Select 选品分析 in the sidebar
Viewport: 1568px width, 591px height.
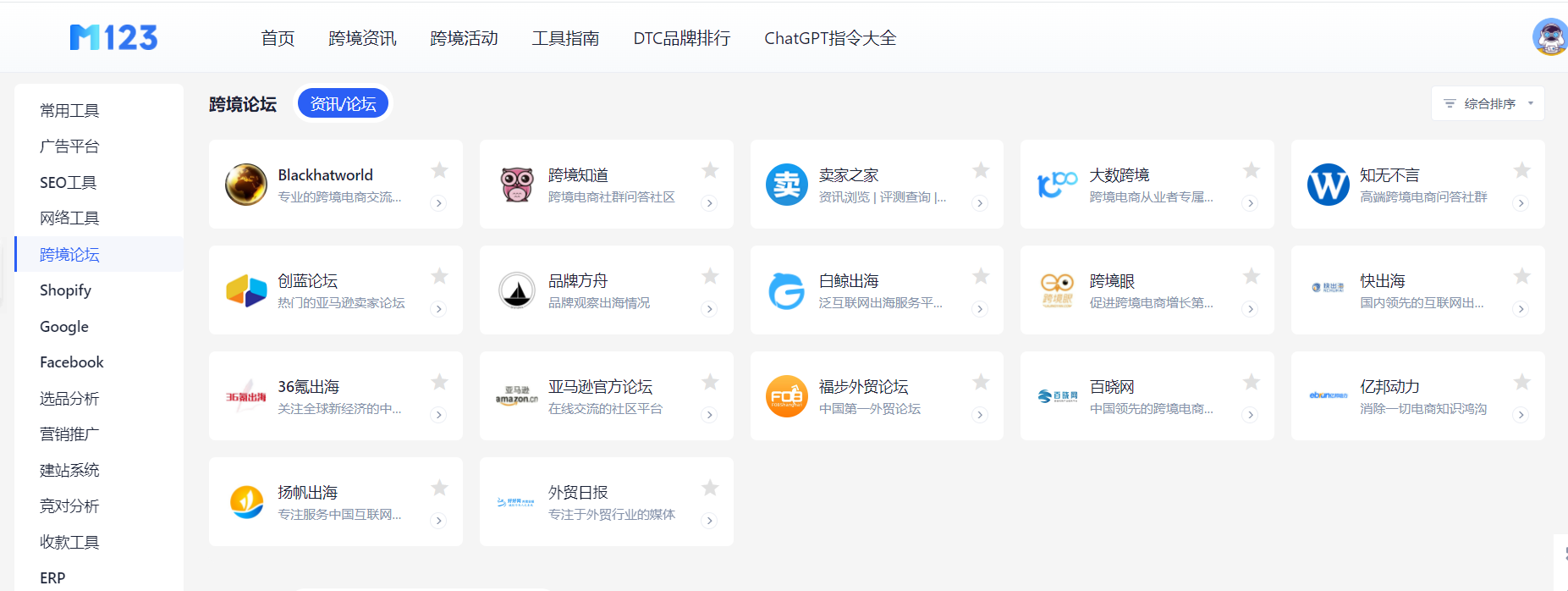(x=69, y=399)
